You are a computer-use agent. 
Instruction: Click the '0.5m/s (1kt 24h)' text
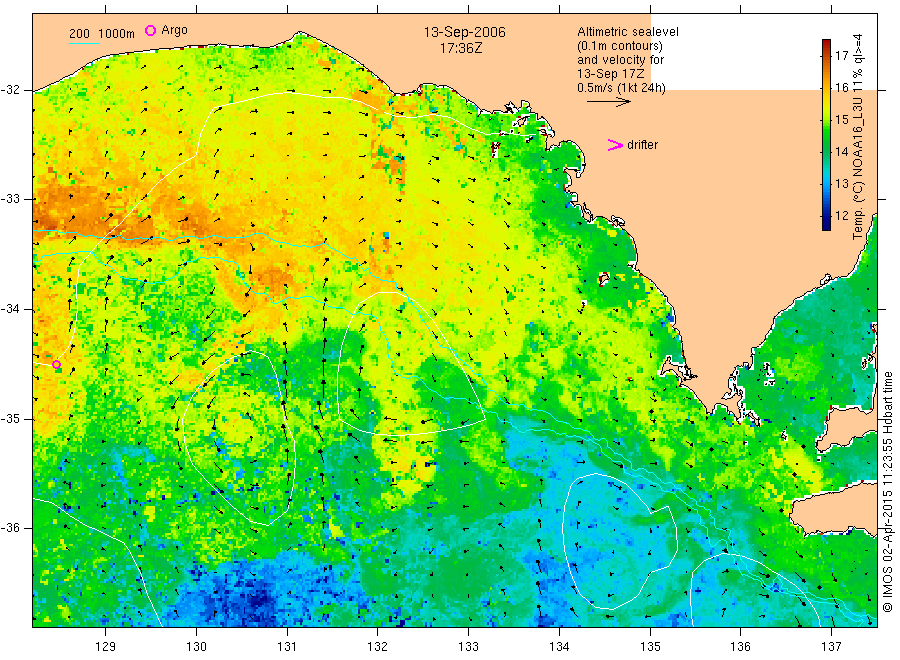[x=621, y=88]
